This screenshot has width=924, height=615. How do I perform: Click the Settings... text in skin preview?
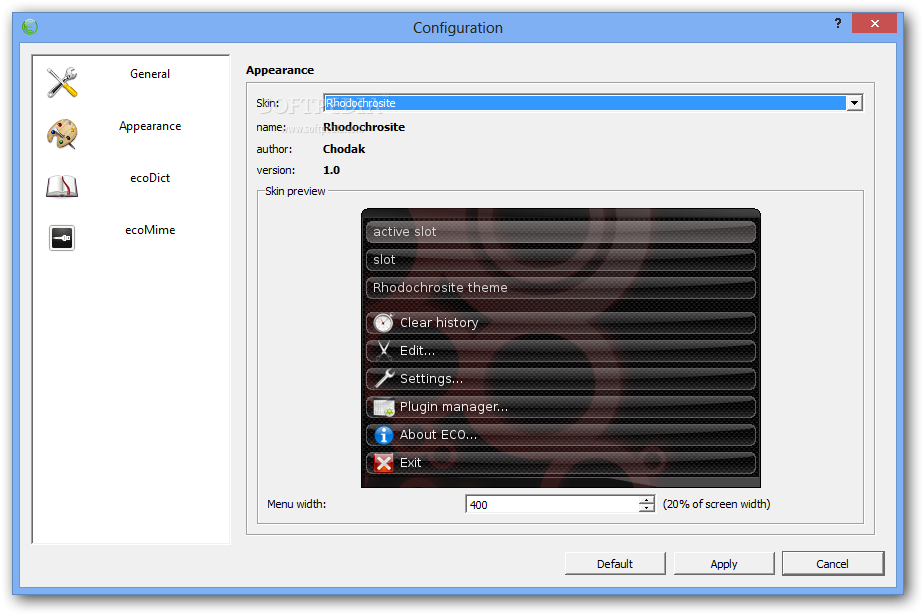click(x=431, y=379)
